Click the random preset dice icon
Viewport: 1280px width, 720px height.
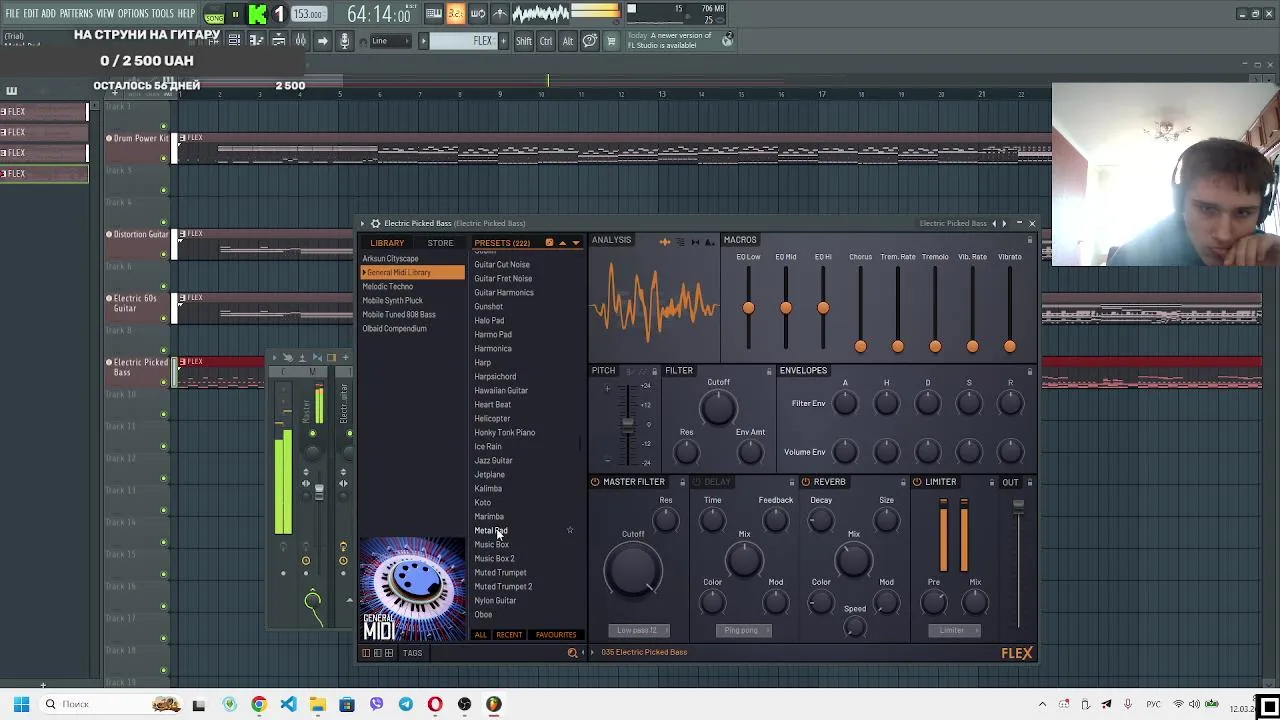[549, 243]
